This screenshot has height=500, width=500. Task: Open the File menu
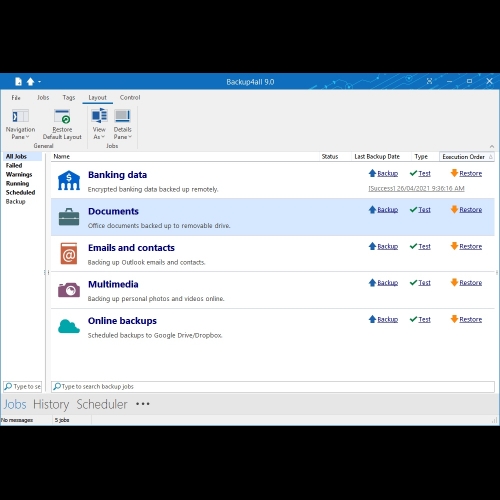point(16,98)
